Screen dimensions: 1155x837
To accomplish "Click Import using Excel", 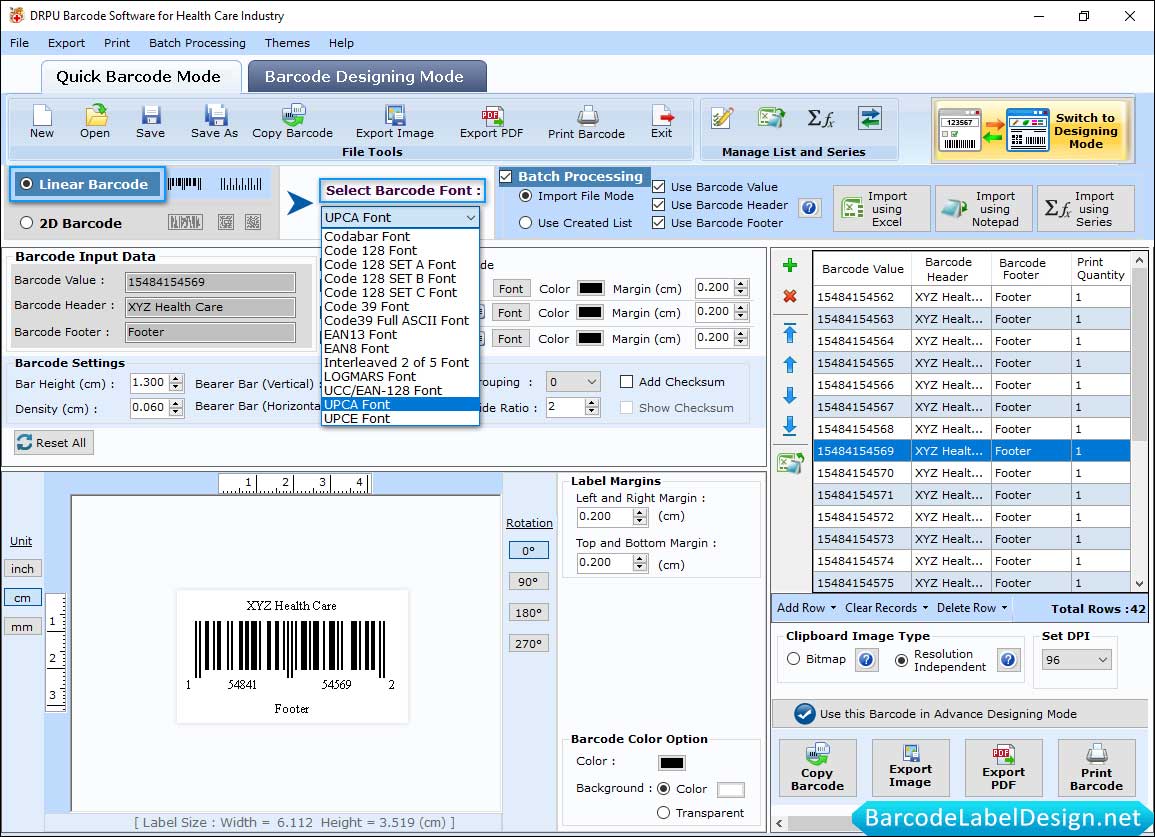I will click(x=882, y=209).
